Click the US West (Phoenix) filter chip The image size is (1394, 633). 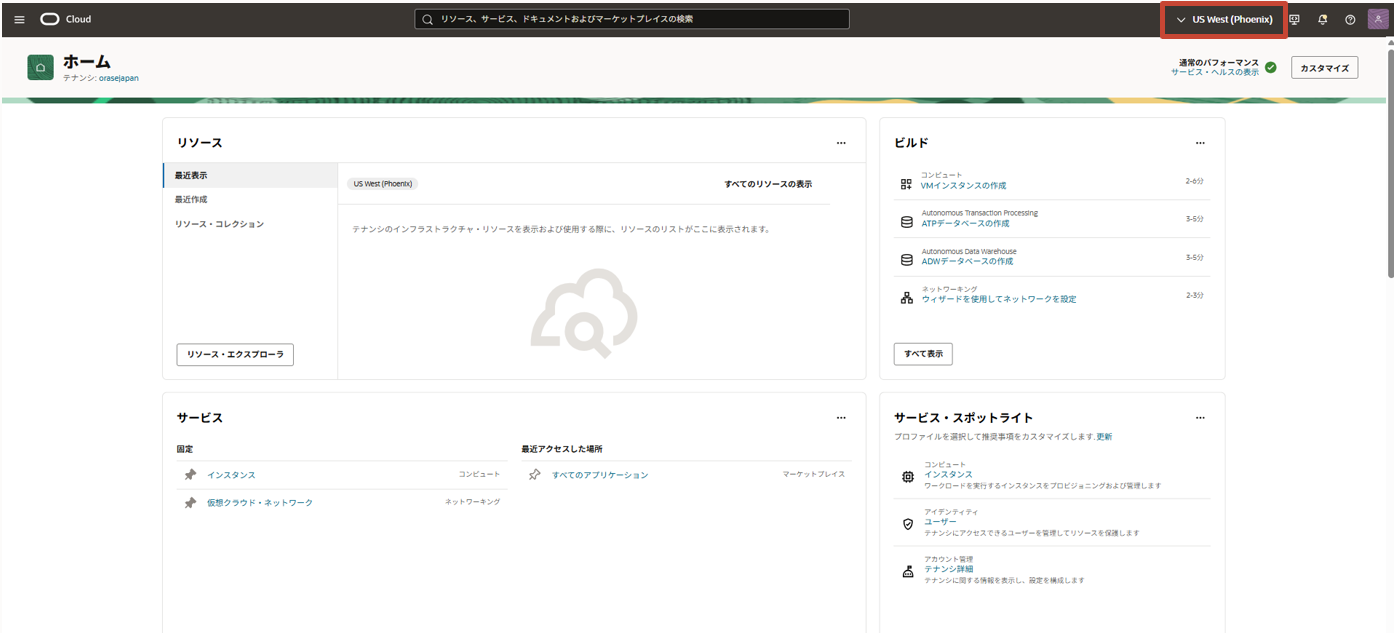pyautogui.click(x=382, y=184)
